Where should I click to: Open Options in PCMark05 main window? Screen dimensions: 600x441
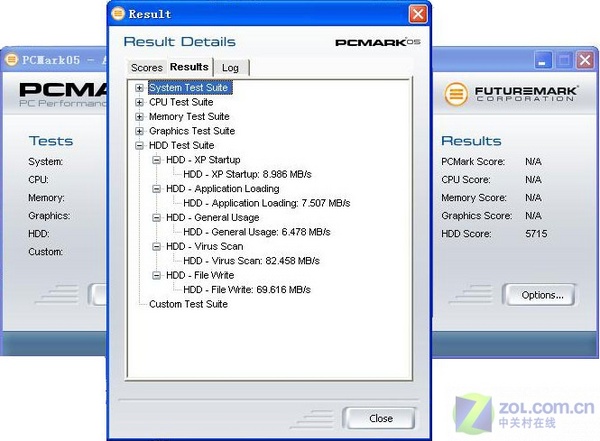tap(541, 295)
